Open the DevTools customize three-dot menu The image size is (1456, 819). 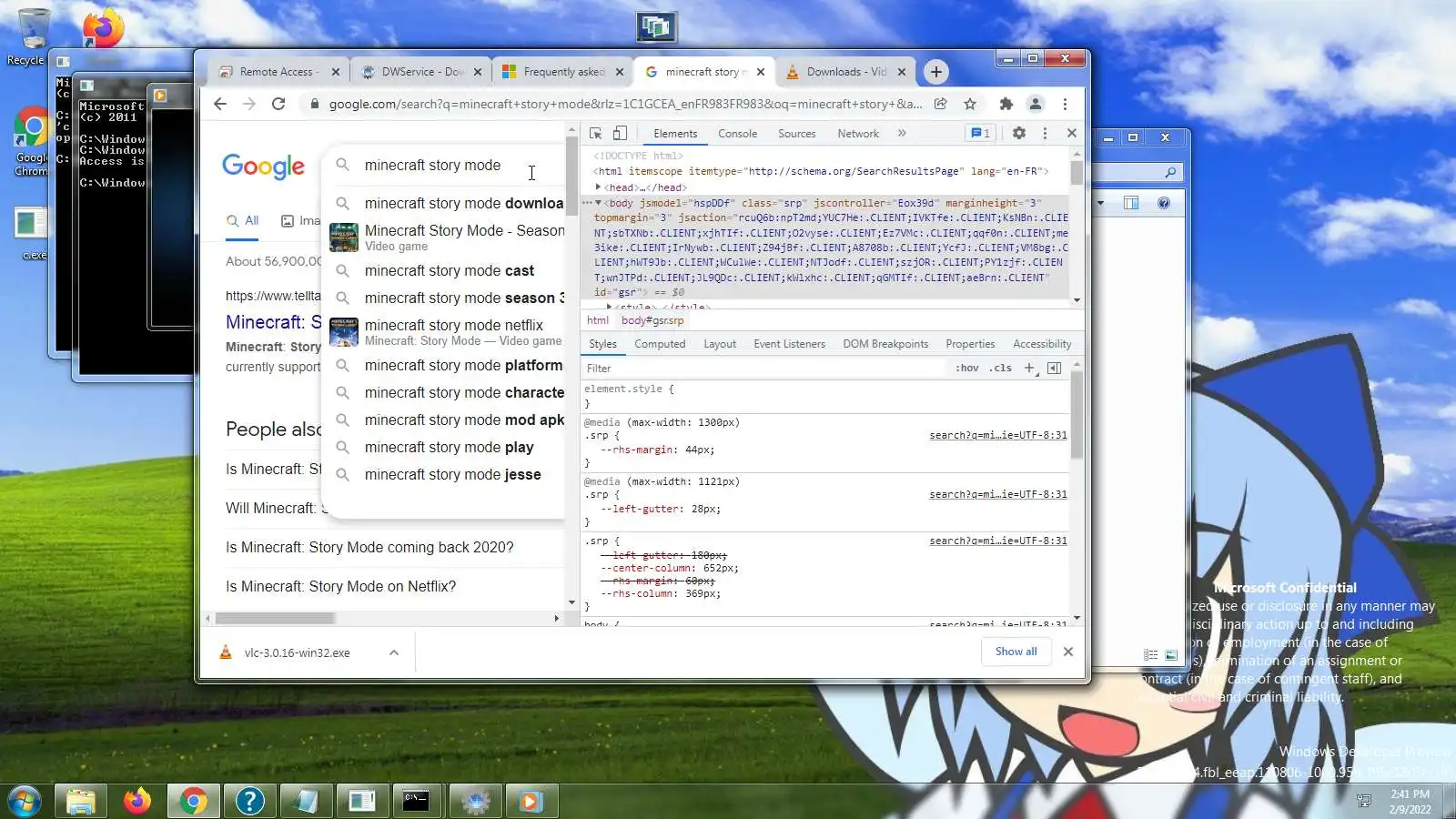[x=1045, y=133]
